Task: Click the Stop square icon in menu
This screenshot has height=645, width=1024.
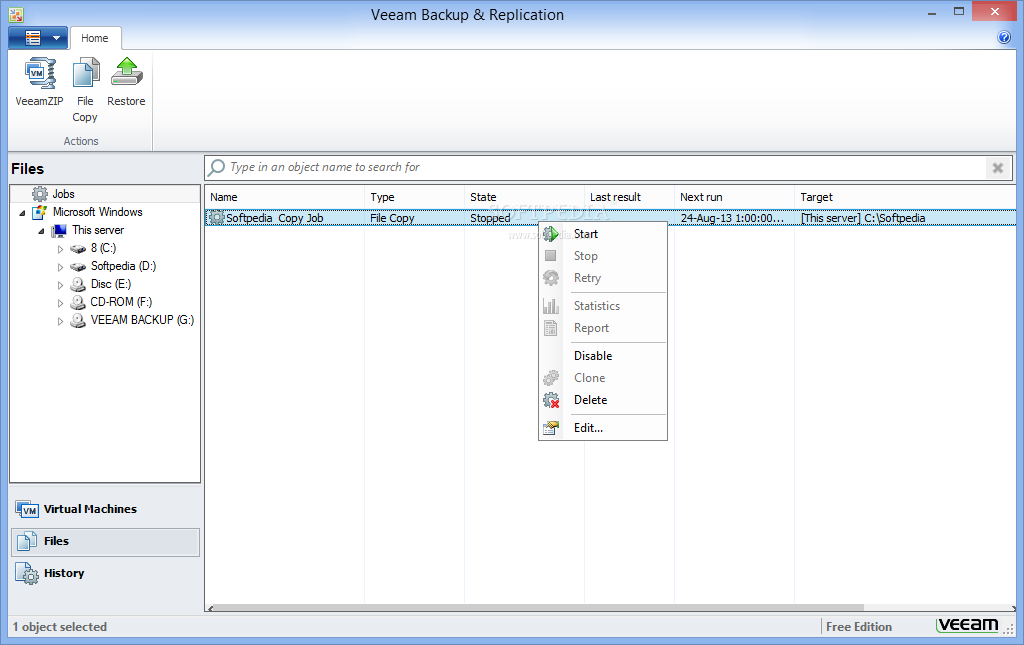Action: coord(551,256)
